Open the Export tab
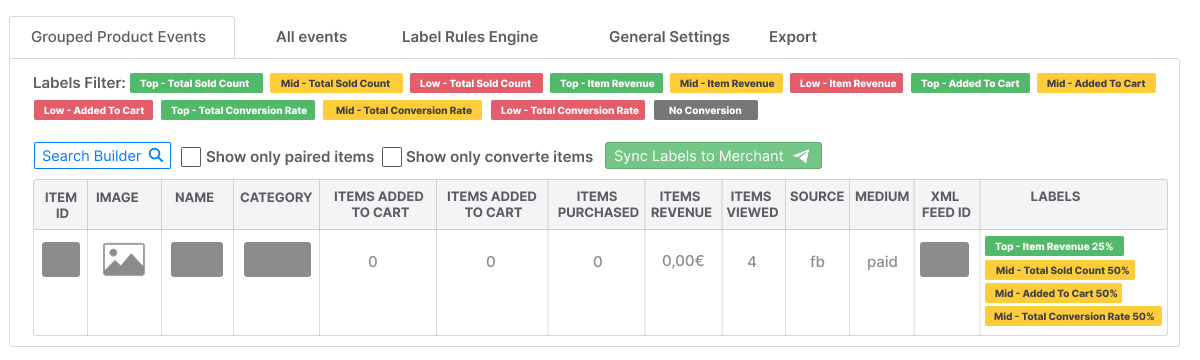 point(793,37)
